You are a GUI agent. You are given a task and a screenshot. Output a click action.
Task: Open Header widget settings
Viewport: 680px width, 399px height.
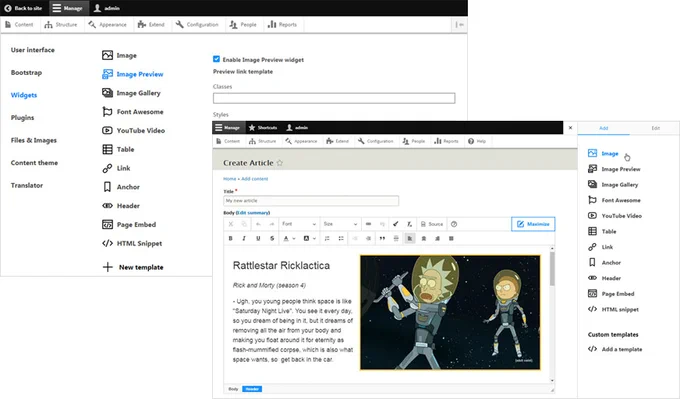(121, 206)
